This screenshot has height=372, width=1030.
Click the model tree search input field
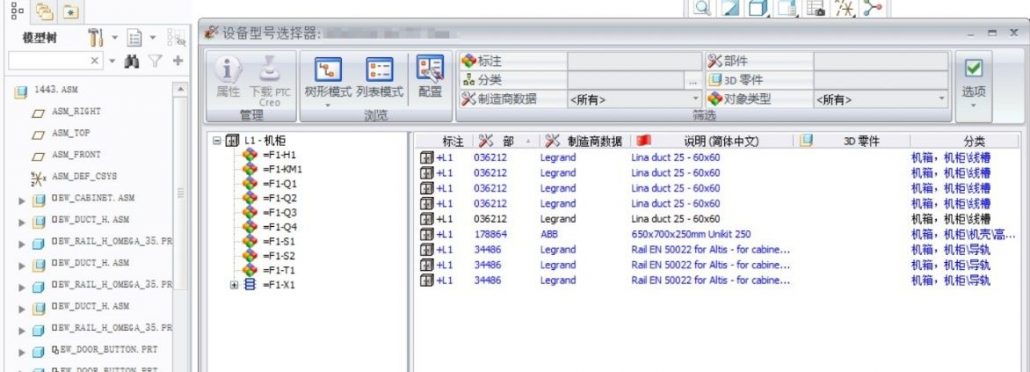coord(49,61)
